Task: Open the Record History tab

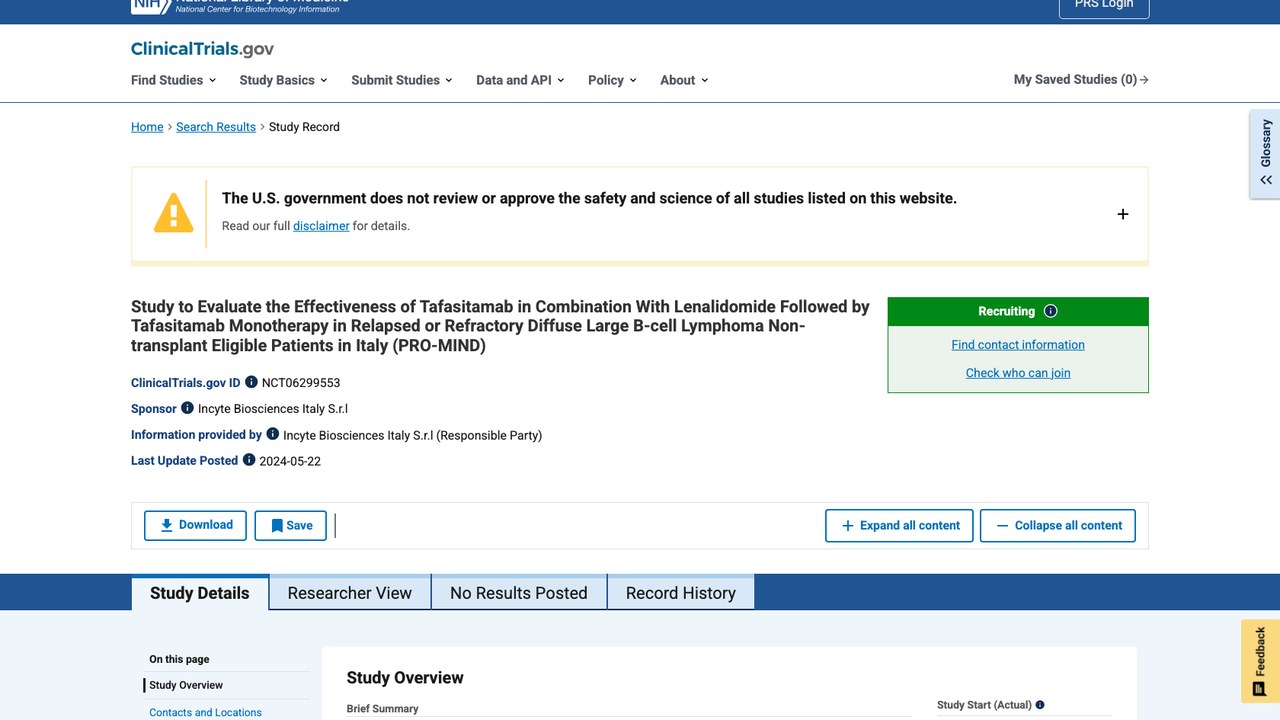Action: tap(681, 593)
